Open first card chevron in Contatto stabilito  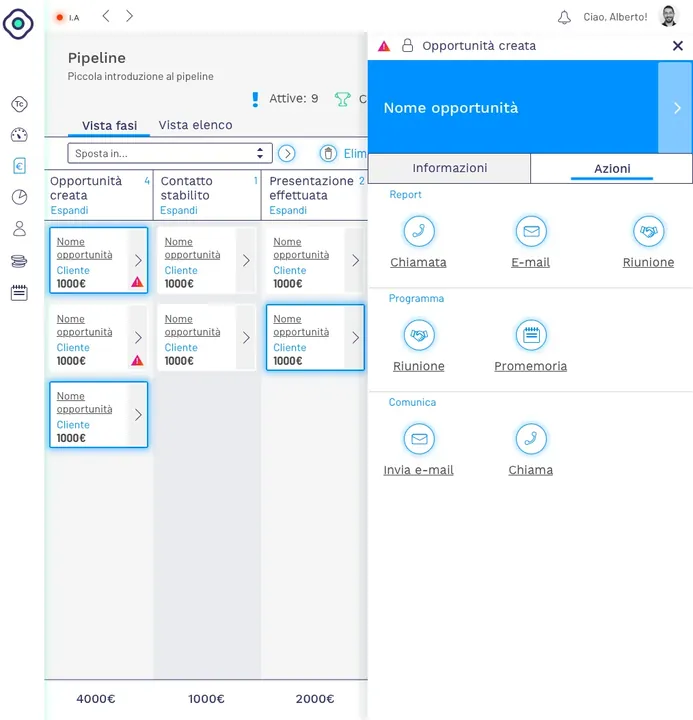pos(246,260)
